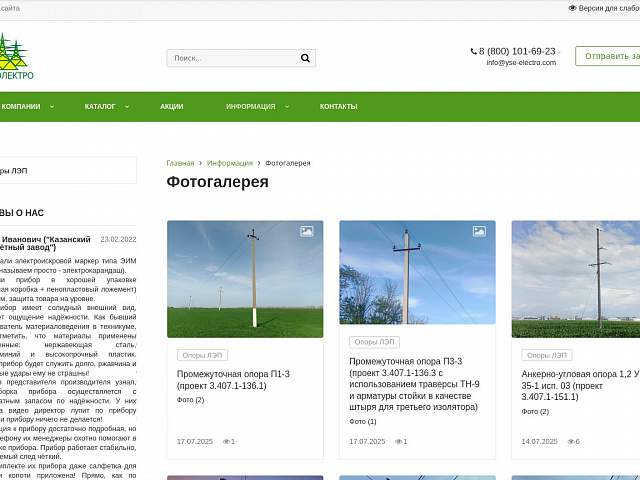Expand the О компании menu chevron

52,107
